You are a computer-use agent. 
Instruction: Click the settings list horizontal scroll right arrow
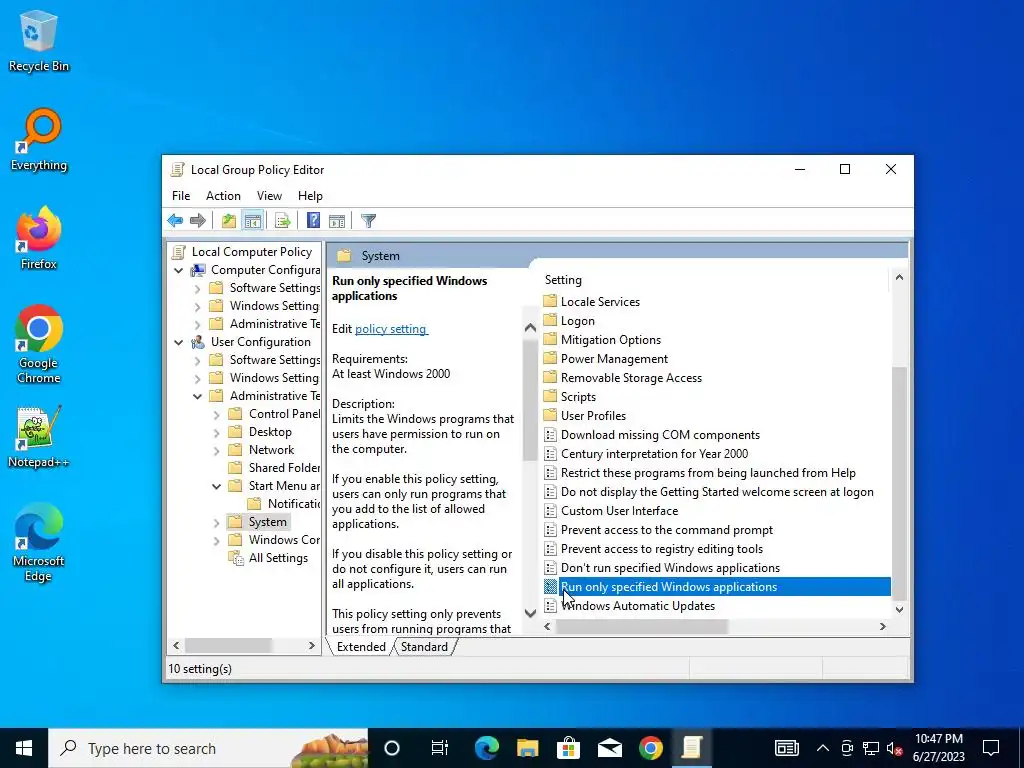[882, 626]
